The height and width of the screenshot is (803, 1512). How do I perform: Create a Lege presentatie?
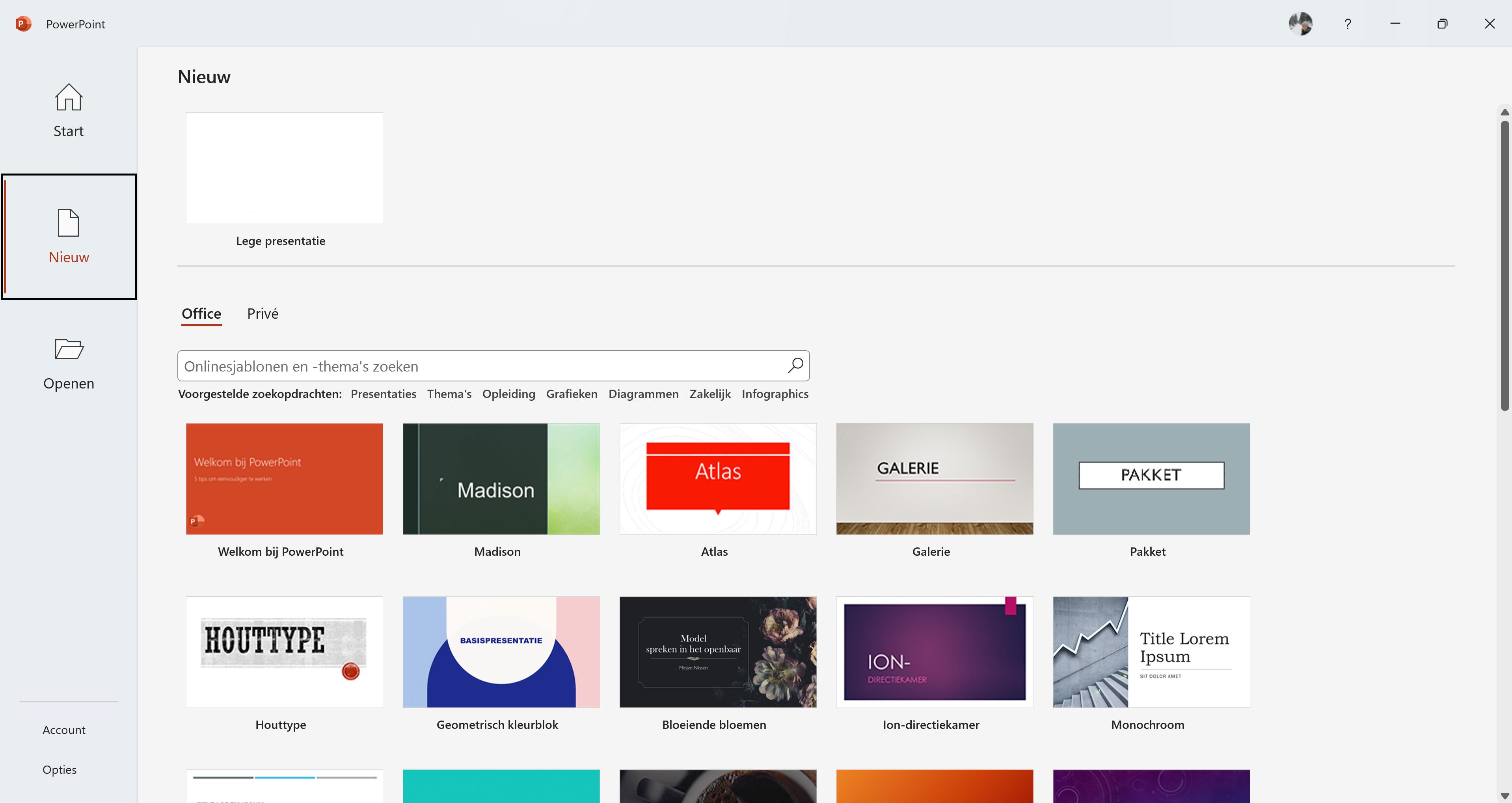coord(284,168)
